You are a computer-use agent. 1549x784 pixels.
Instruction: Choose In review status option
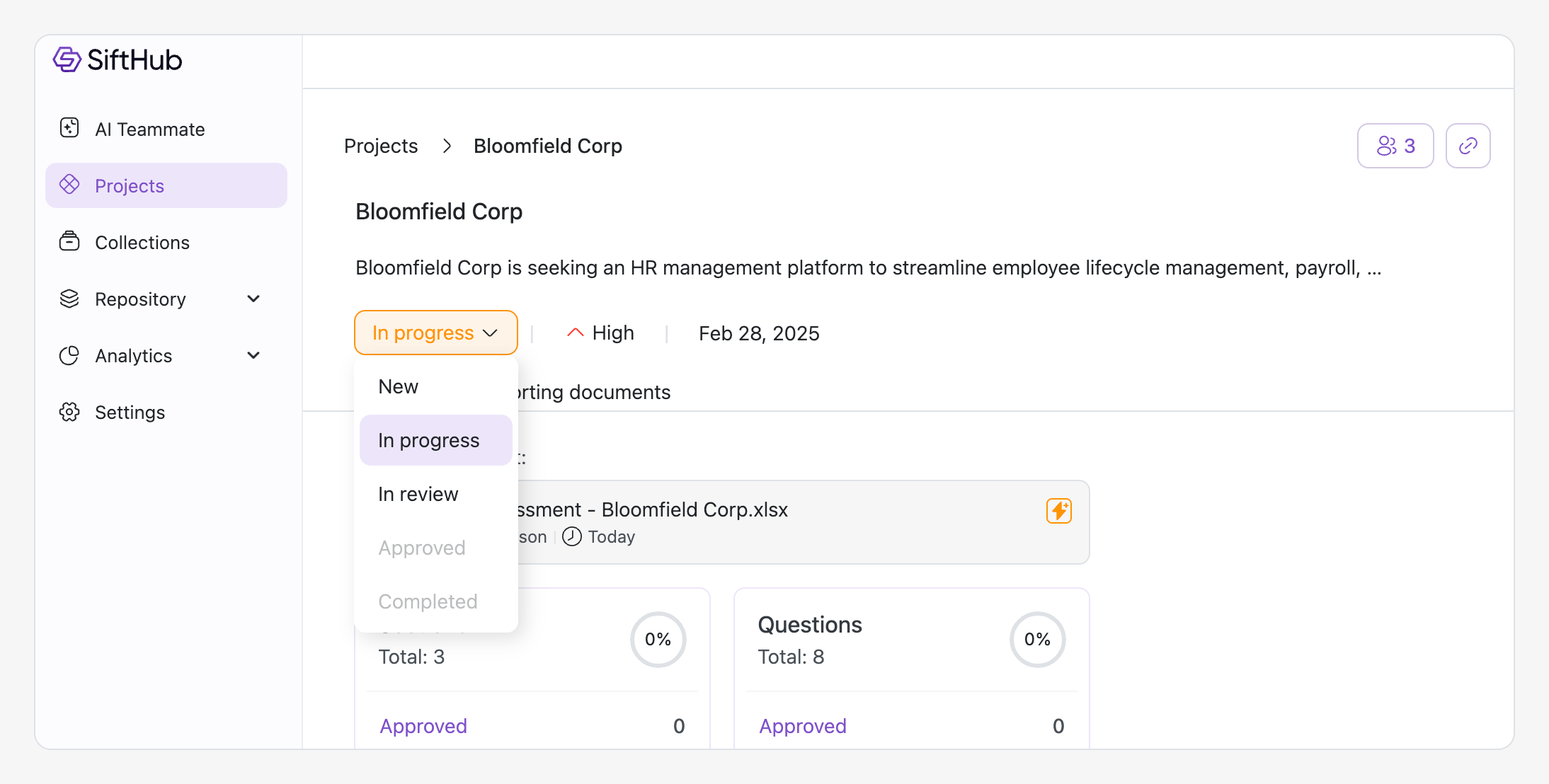[x=418, y=494]
